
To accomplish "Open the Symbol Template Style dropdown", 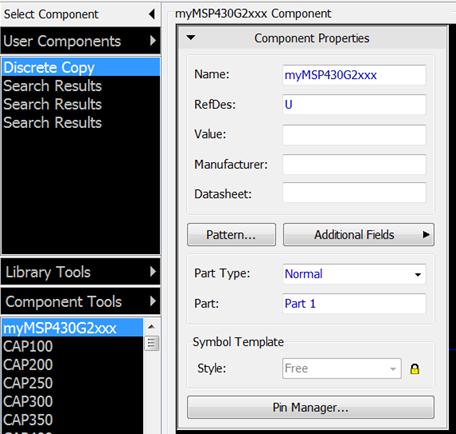I will pos(342,369).
